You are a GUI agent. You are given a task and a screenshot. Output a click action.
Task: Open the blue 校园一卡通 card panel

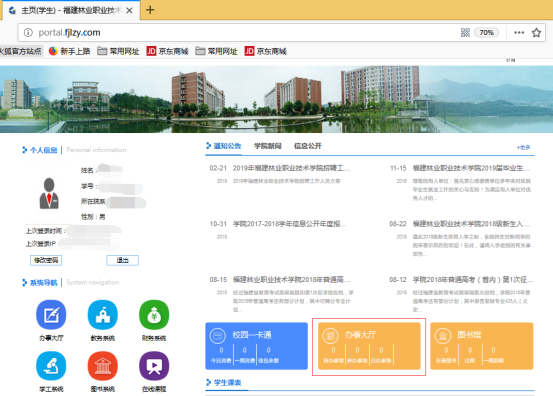(256, 346)
